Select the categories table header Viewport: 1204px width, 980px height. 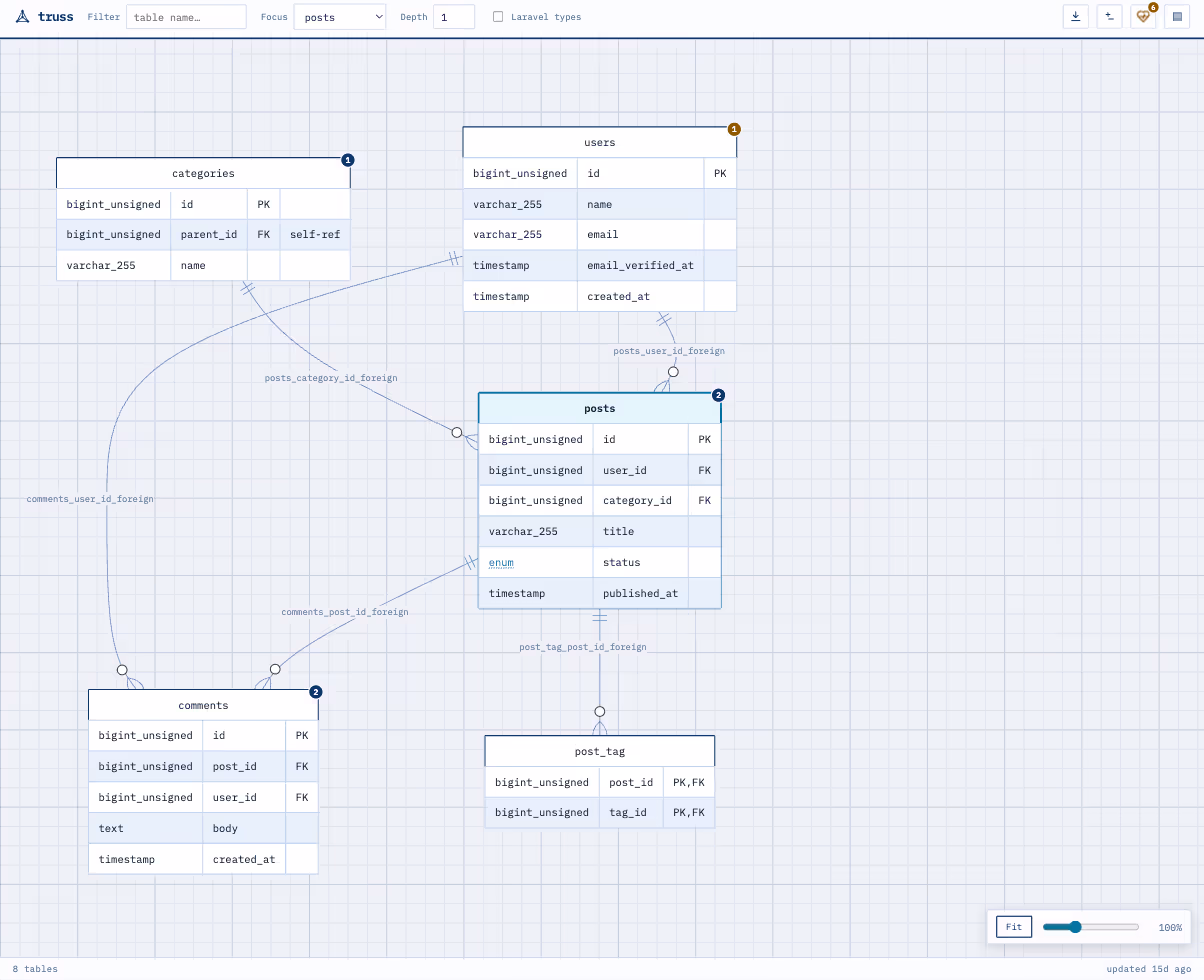click(203, 173)
